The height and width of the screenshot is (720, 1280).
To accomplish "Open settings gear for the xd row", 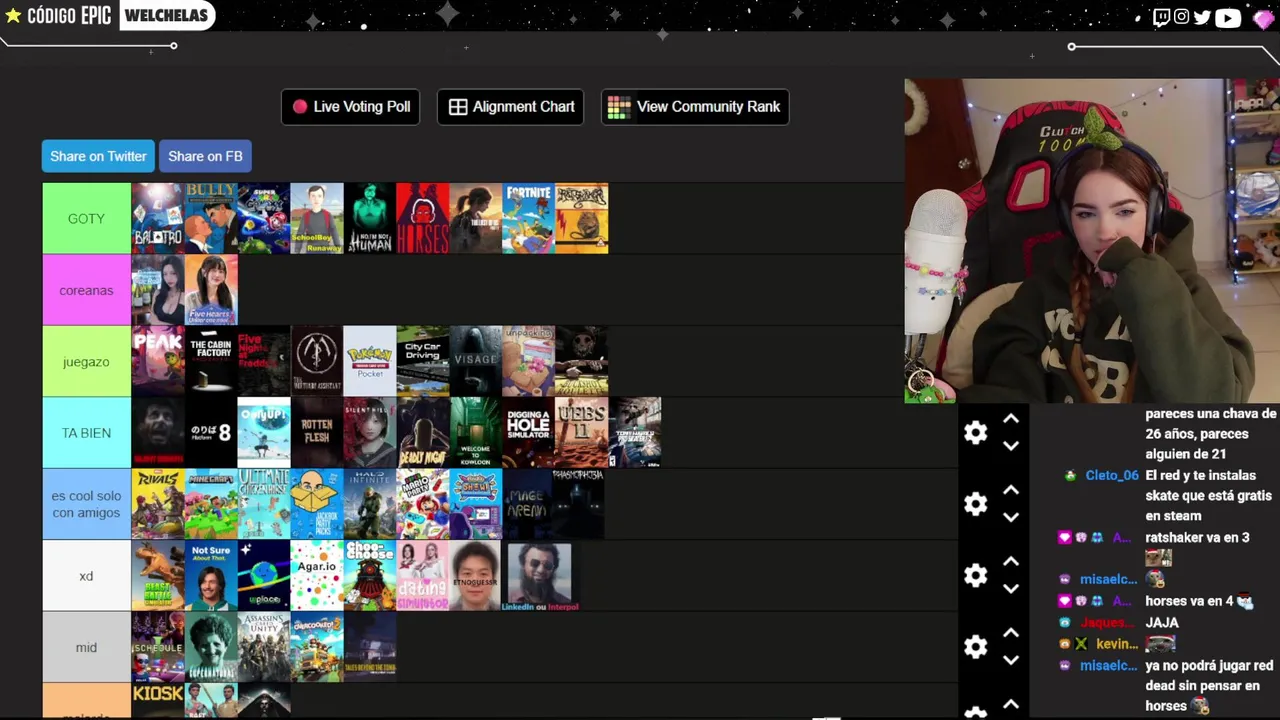I will pyautogui.click(x=975, y=575).
